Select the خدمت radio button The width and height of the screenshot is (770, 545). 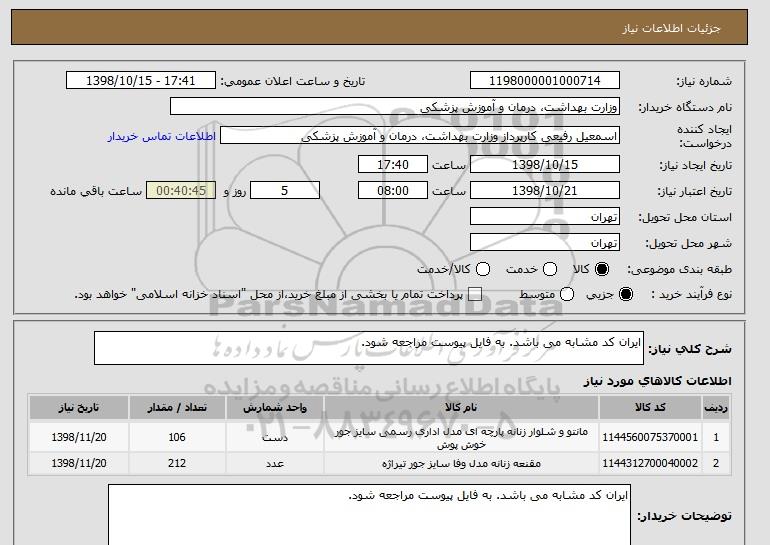[550, 269]
